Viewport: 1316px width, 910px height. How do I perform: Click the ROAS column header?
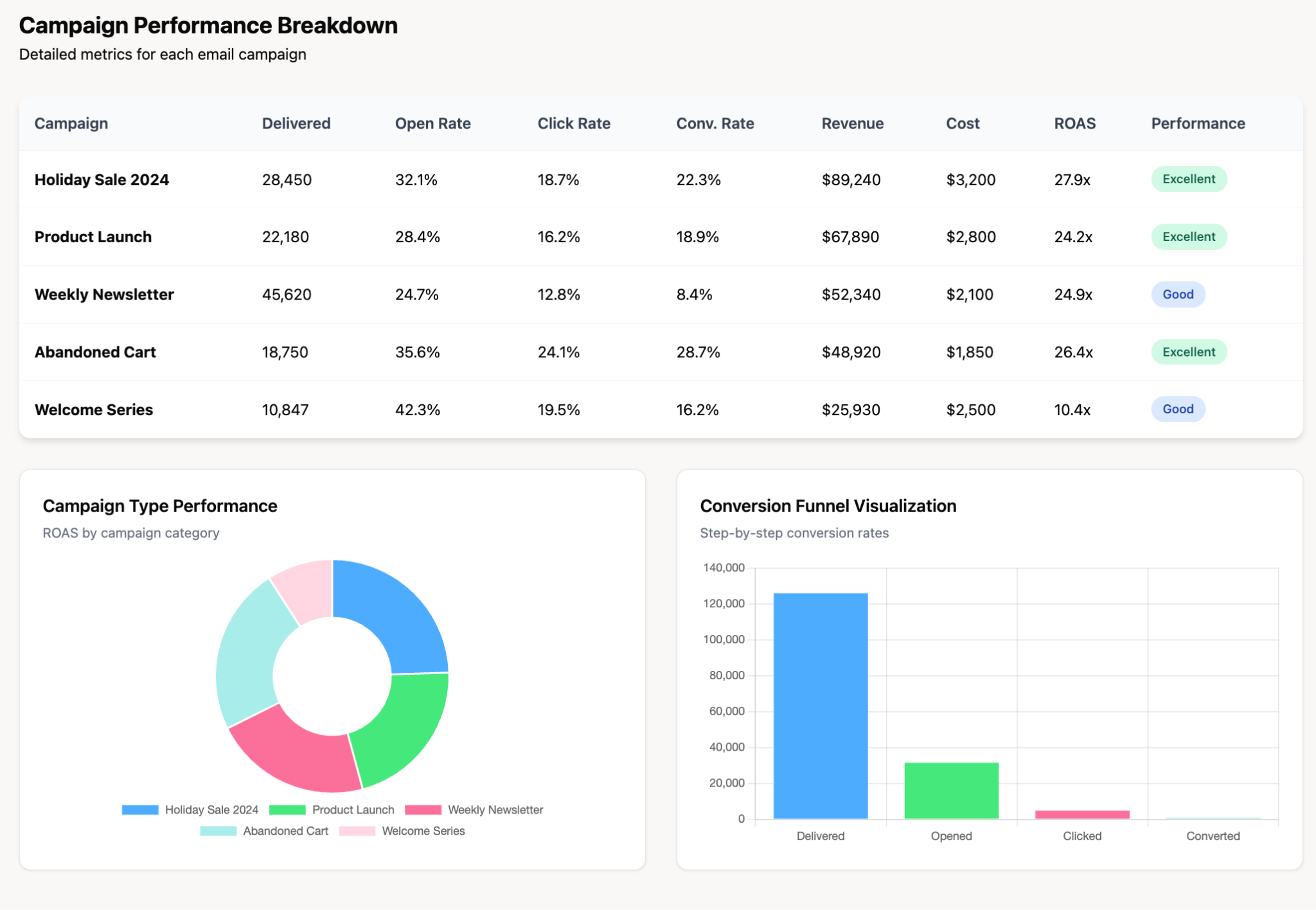click(x=1075, y=123)
